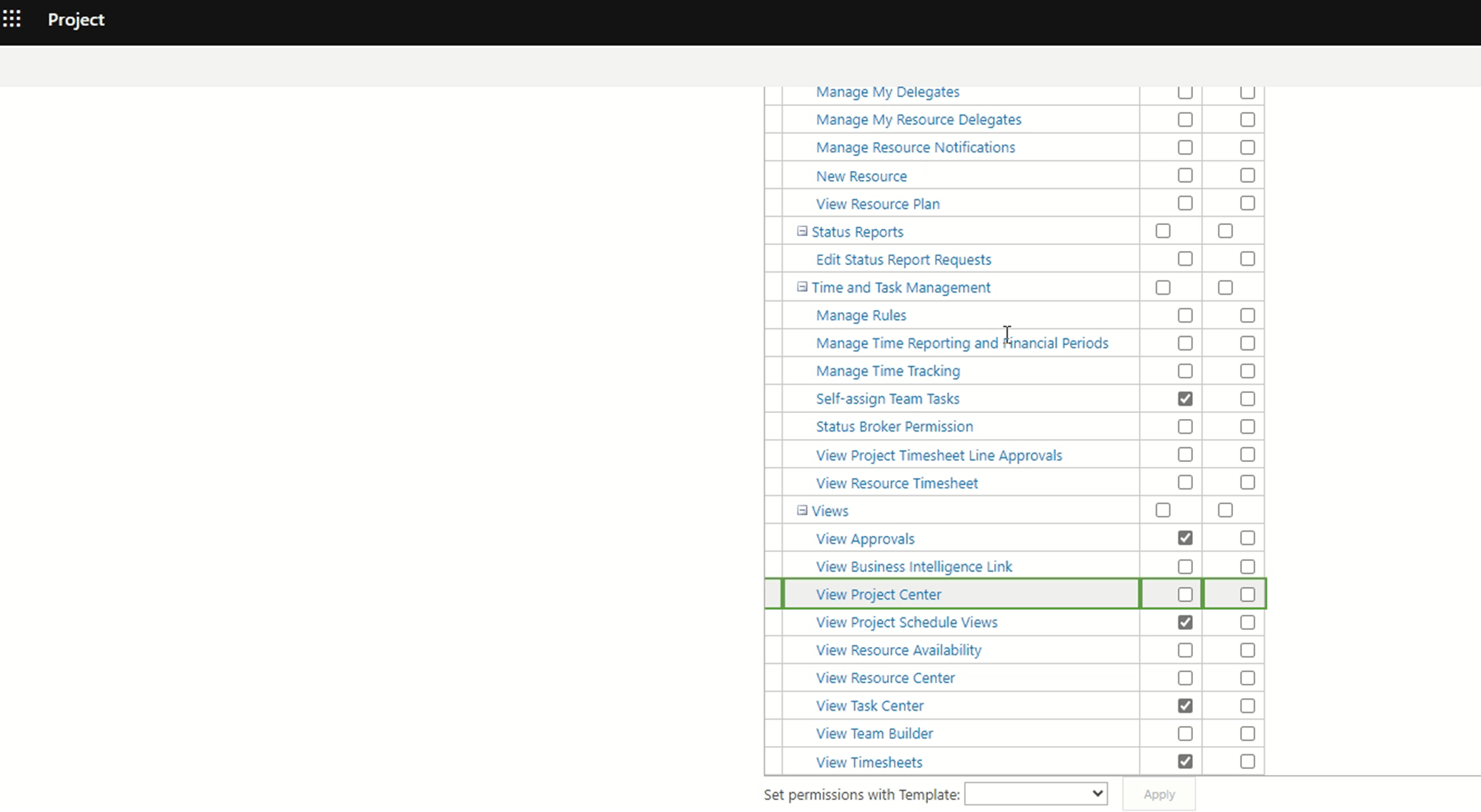
Task: Click the Edit Status Report Requests link
Action: coord(903,260)
